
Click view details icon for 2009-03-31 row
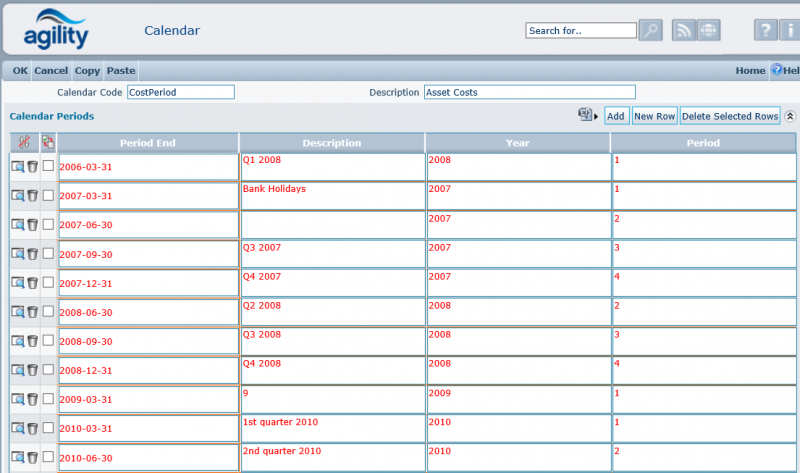[18, 399]
